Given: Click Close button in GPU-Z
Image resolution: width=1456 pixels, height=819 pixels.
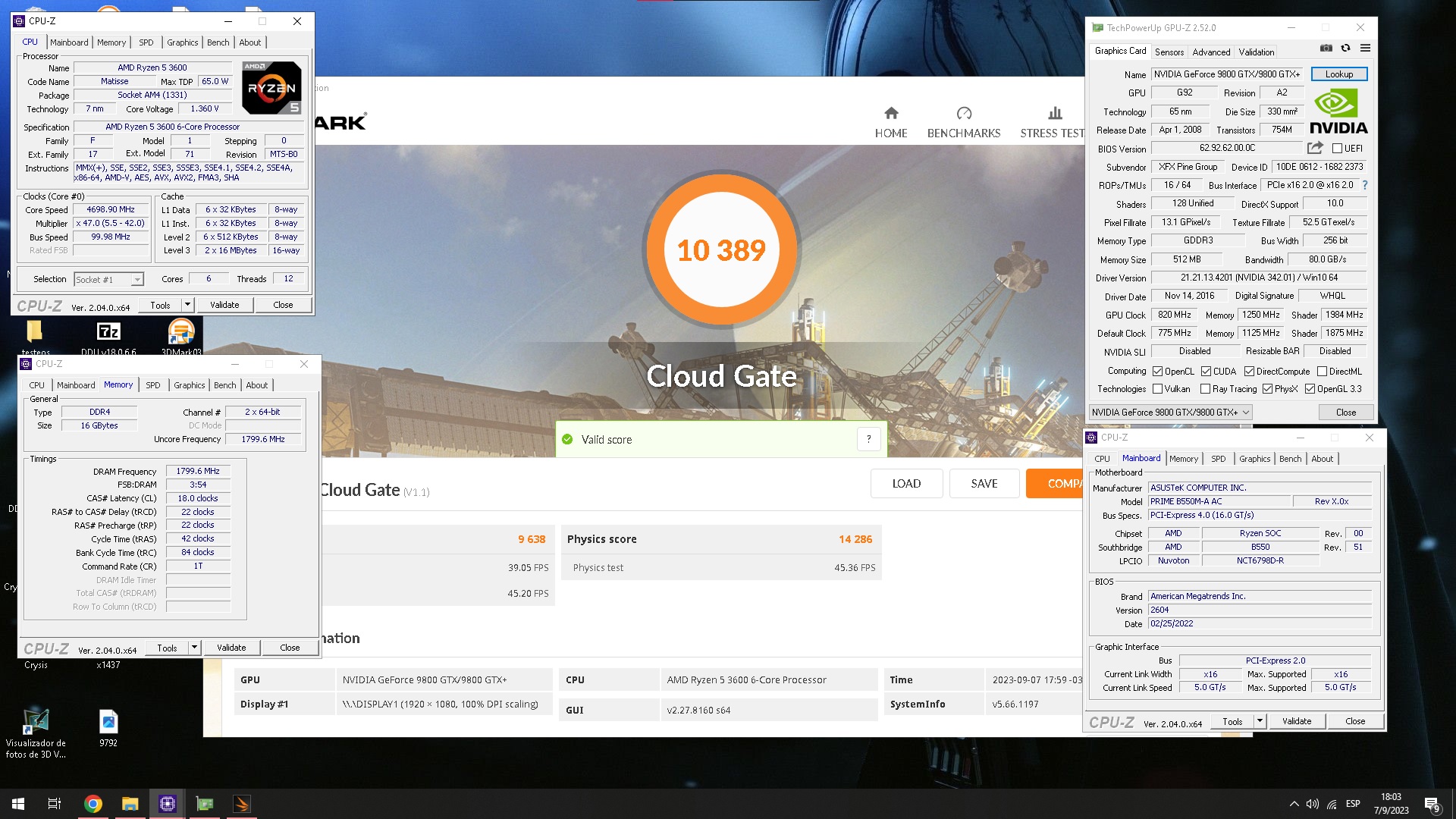Looking at the screenshot, I should 1346,413.
